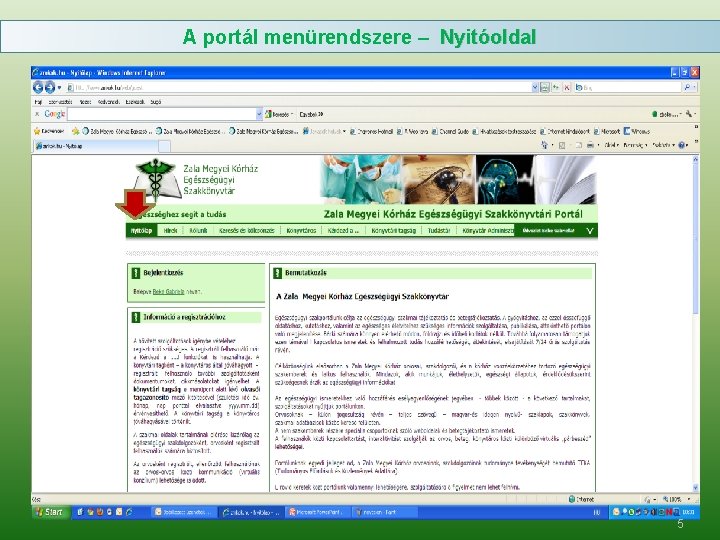This screenshot has height=540, width=720.
Task: Expand the dropdown at green navigation bar end
Action: [590, 231]
